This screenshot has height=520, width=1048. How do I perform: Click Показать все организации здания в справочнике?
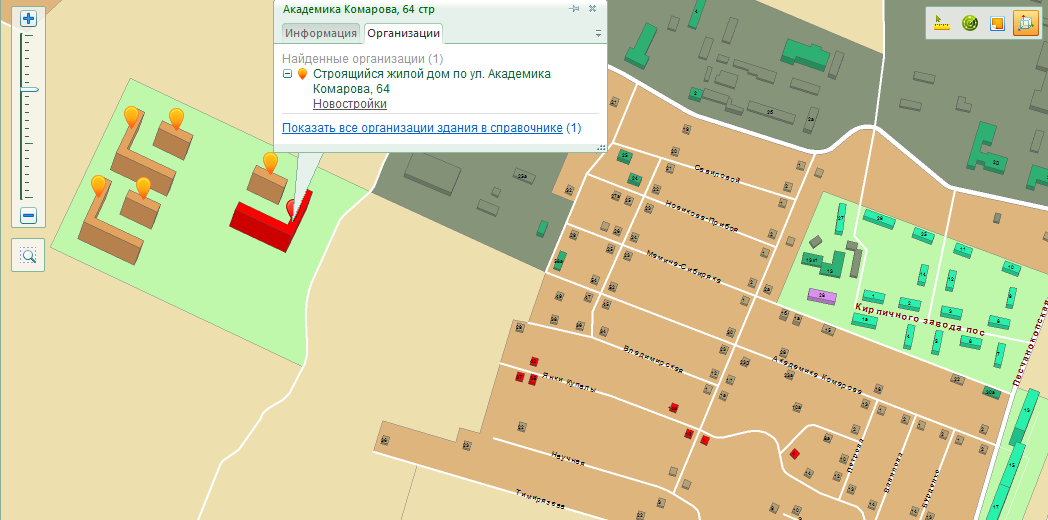(x=421, y=128)
